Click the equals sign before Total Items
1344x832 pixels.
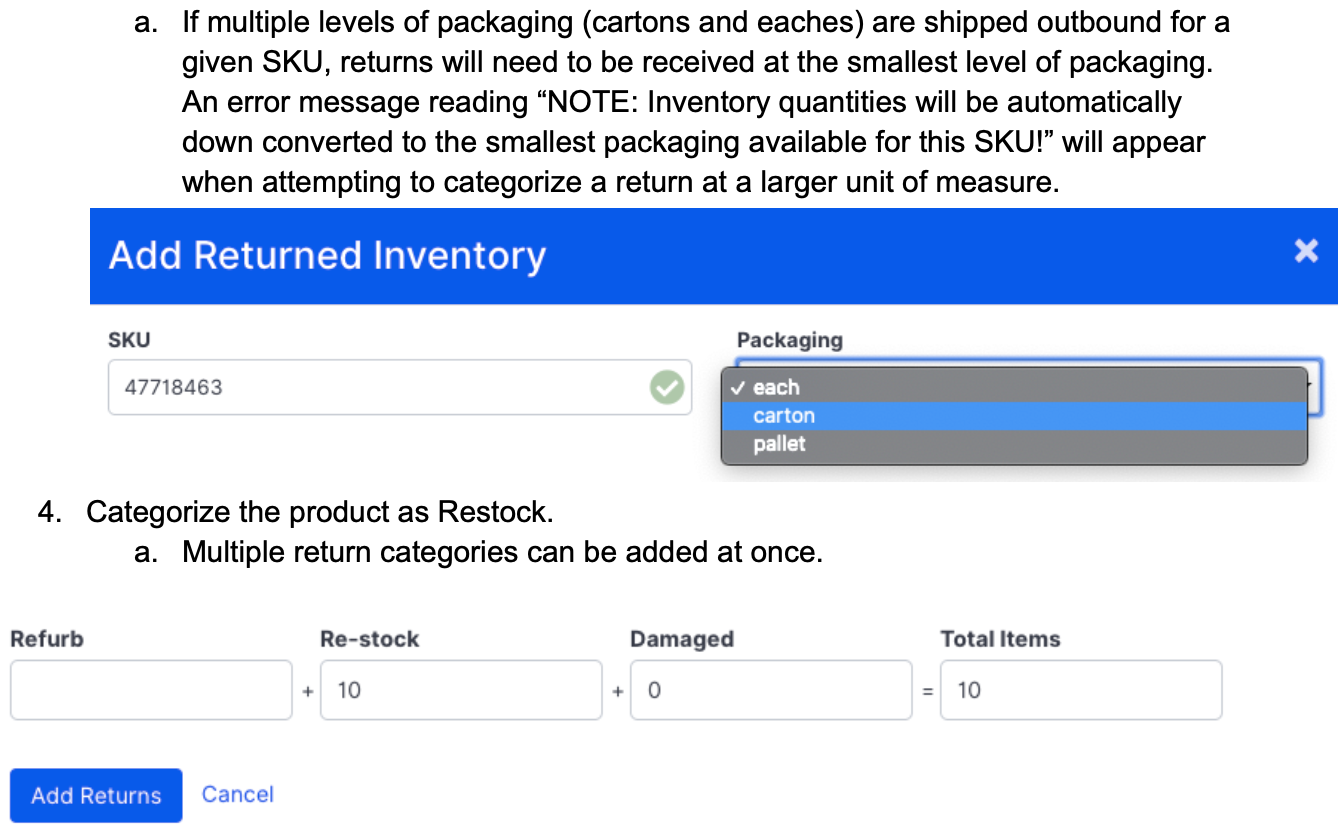coord(926,690)
